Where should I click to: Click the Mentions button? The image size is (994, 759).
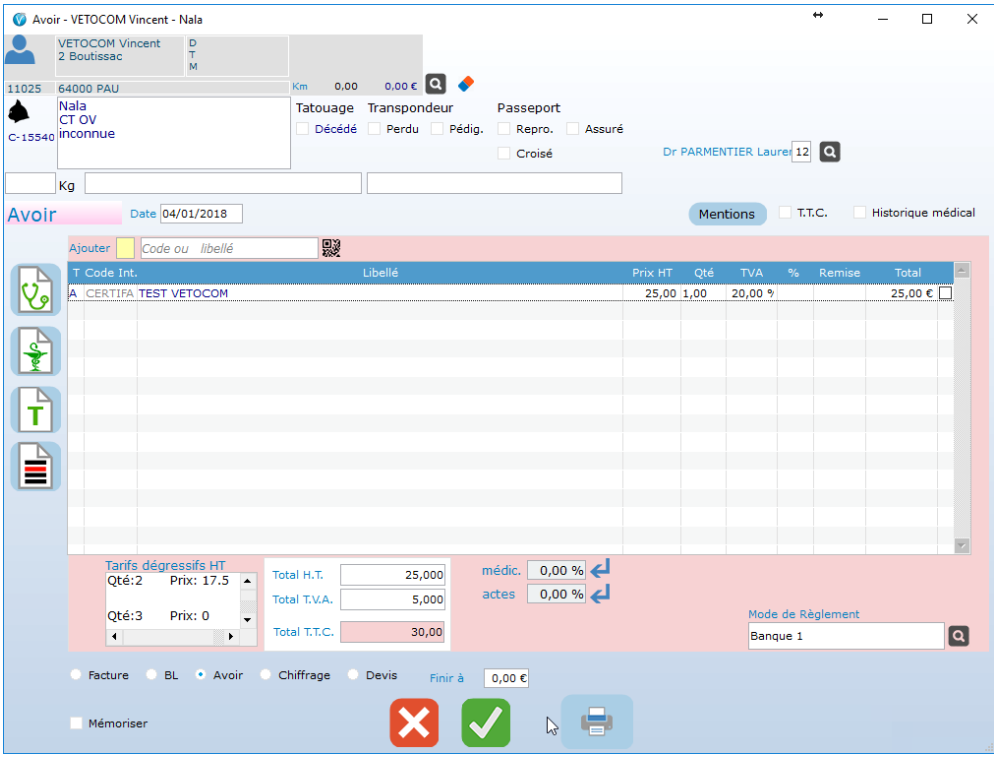[x=727, y=214]
